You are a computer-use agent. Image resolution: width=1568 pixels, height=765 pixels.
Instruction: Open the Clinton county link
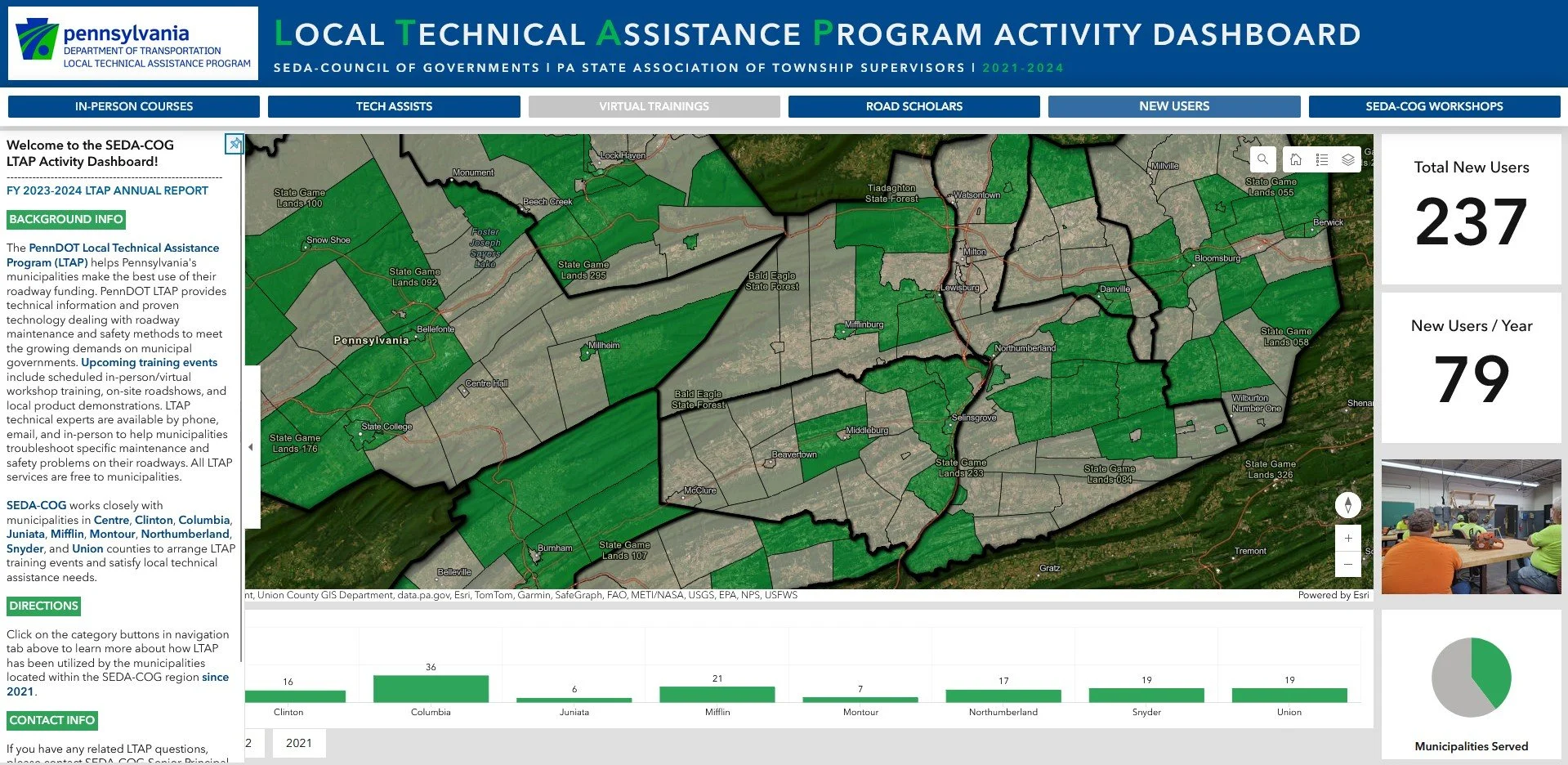coord(154,520)
